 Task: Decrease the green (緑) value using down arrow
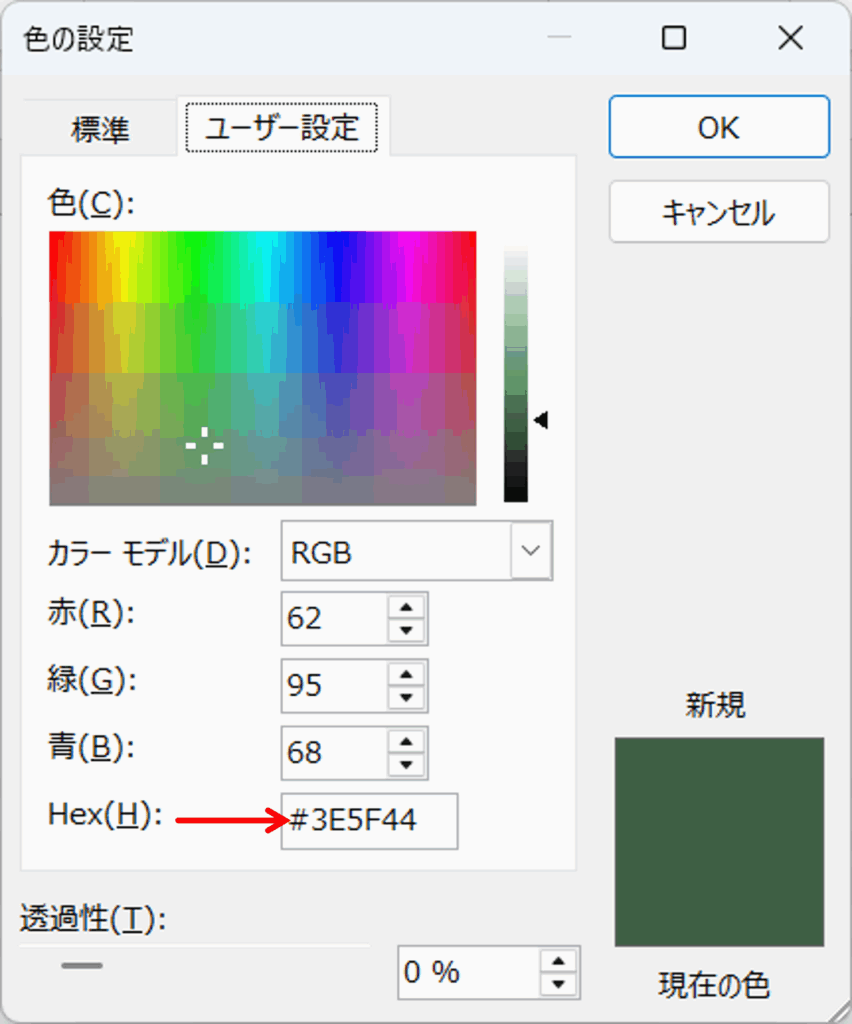coord(405,698)
